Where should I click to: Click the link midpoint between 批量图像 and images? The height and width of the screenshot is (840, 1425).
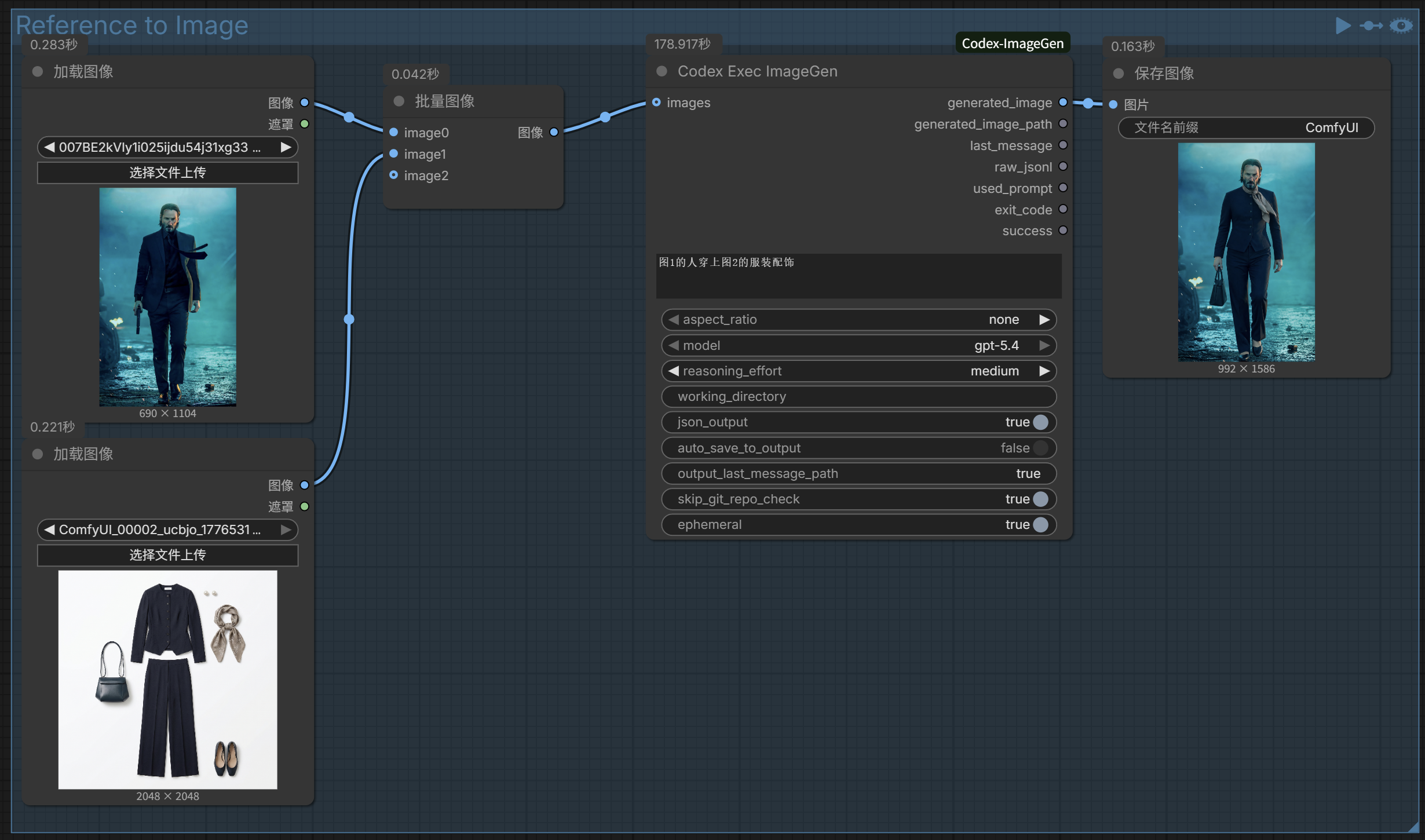click(x=605, y=117)
